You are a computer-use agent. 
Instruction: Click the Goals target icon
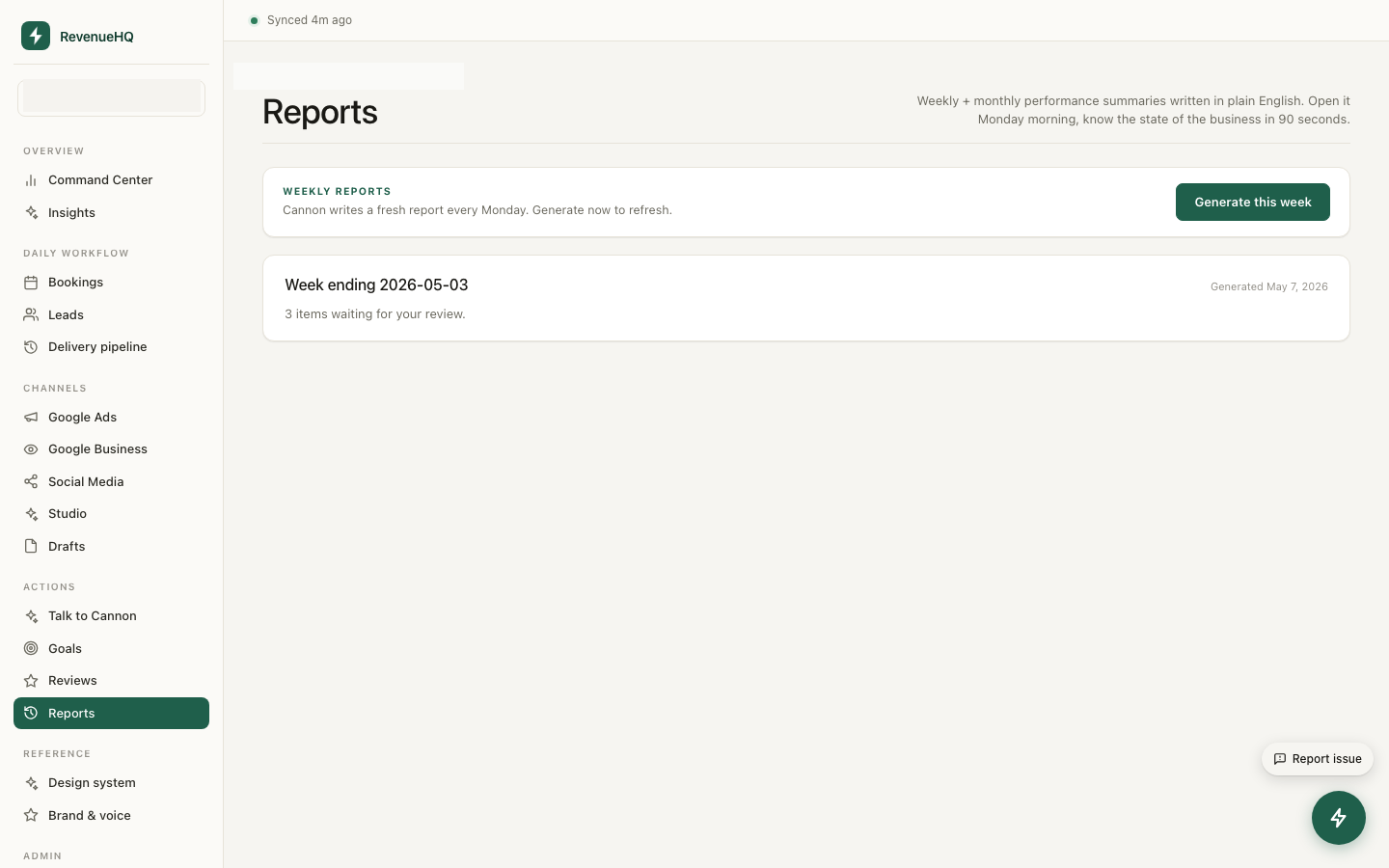tap(31, 649)
